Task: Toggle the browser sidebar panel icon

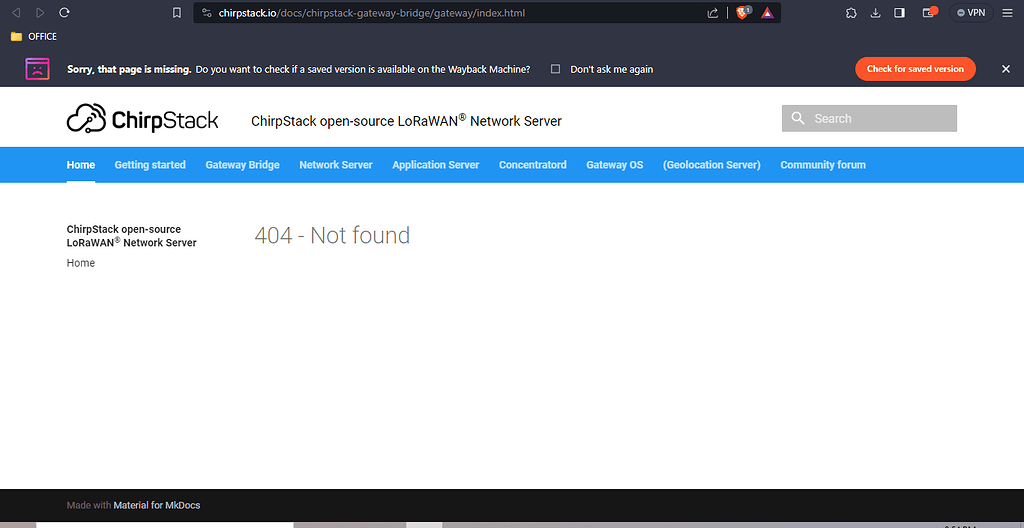Action: [899, 13]
